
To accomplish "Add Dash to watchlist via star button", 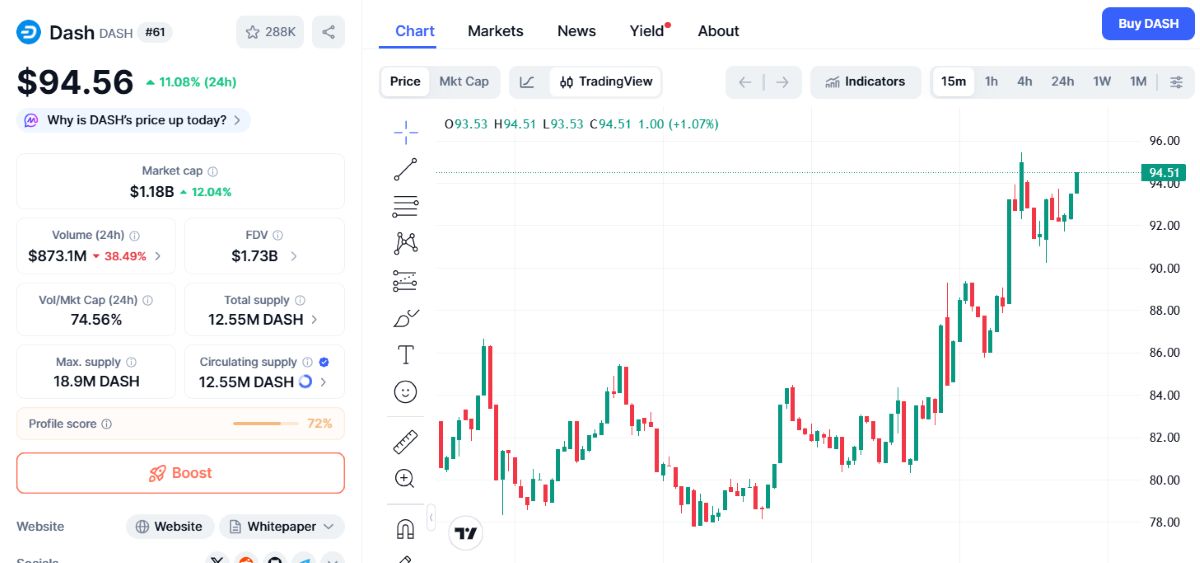I will point(270,32).
